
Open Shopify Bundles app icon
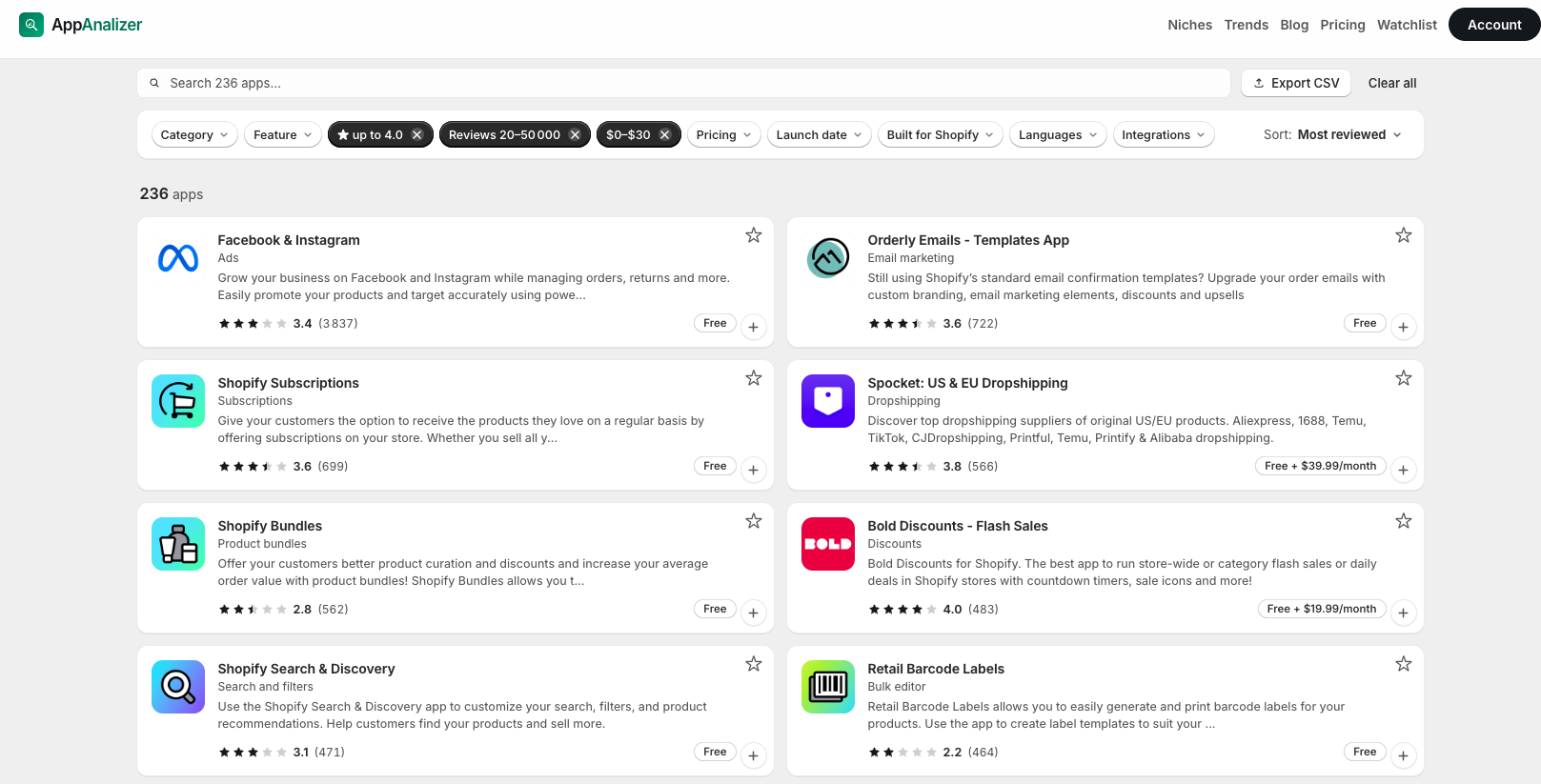(x=178, y=544)
